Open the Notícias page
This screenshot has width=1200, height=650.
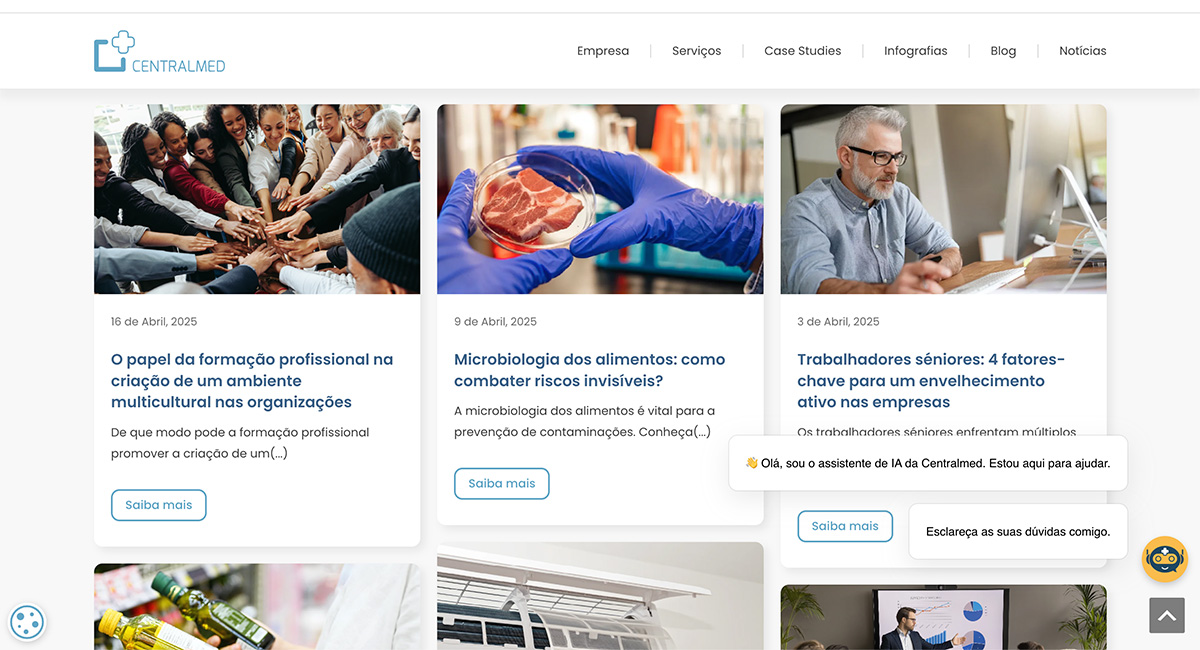click(1082, 51)
